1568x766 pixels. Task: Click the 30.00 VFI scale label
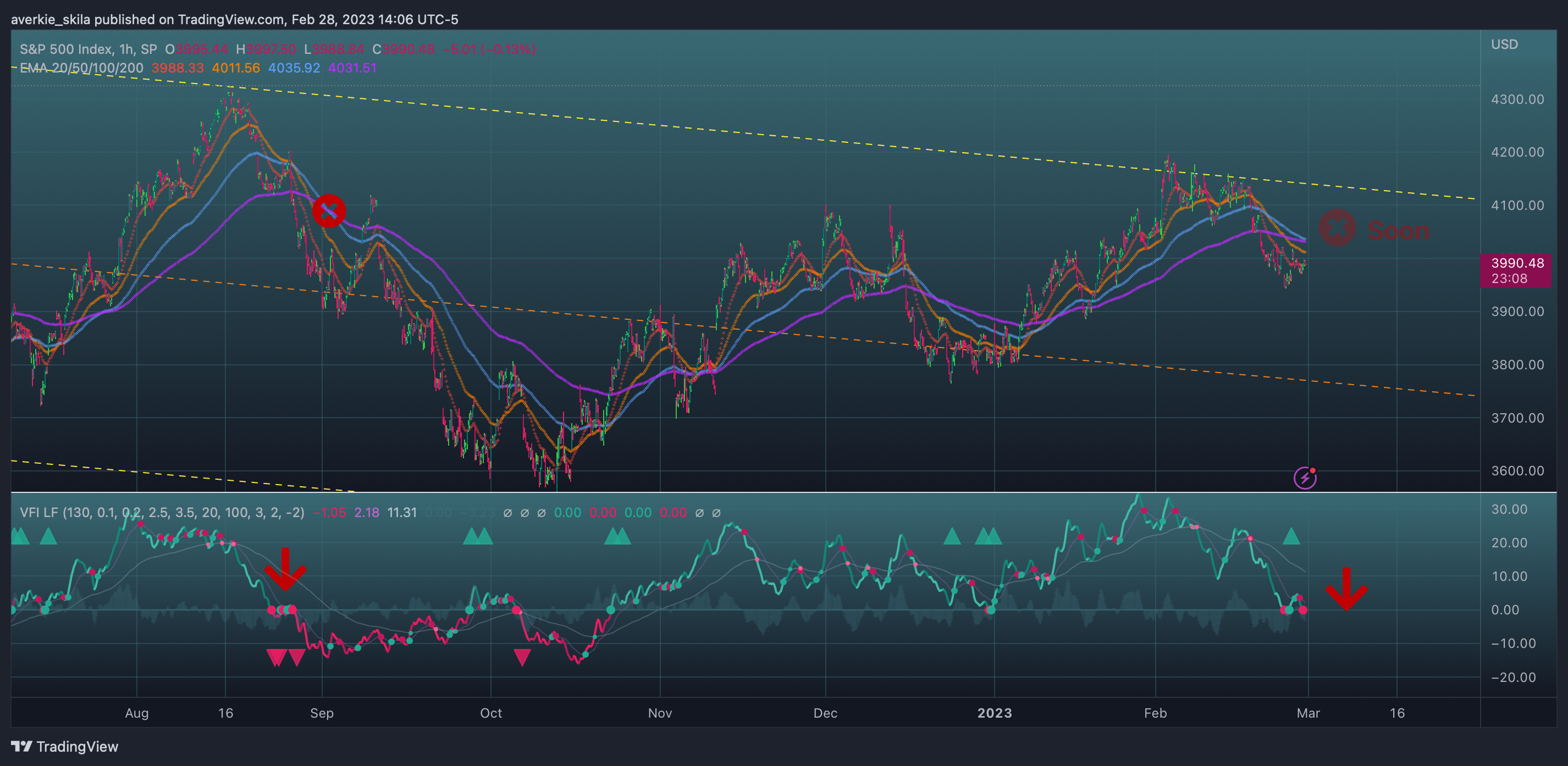click(x=1509, y=509)
